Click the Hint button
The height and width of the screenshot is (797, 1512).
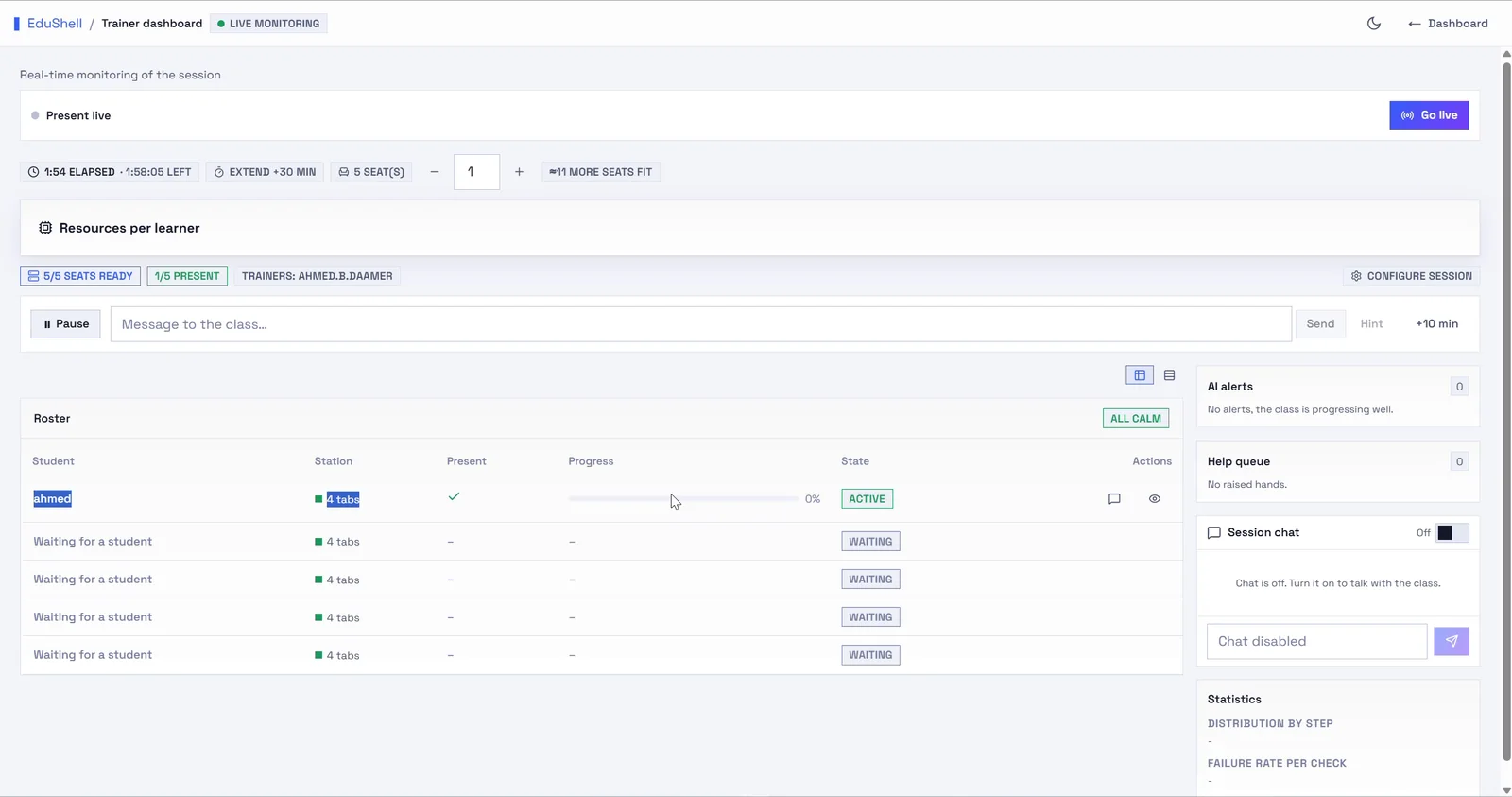(1371, 324)
